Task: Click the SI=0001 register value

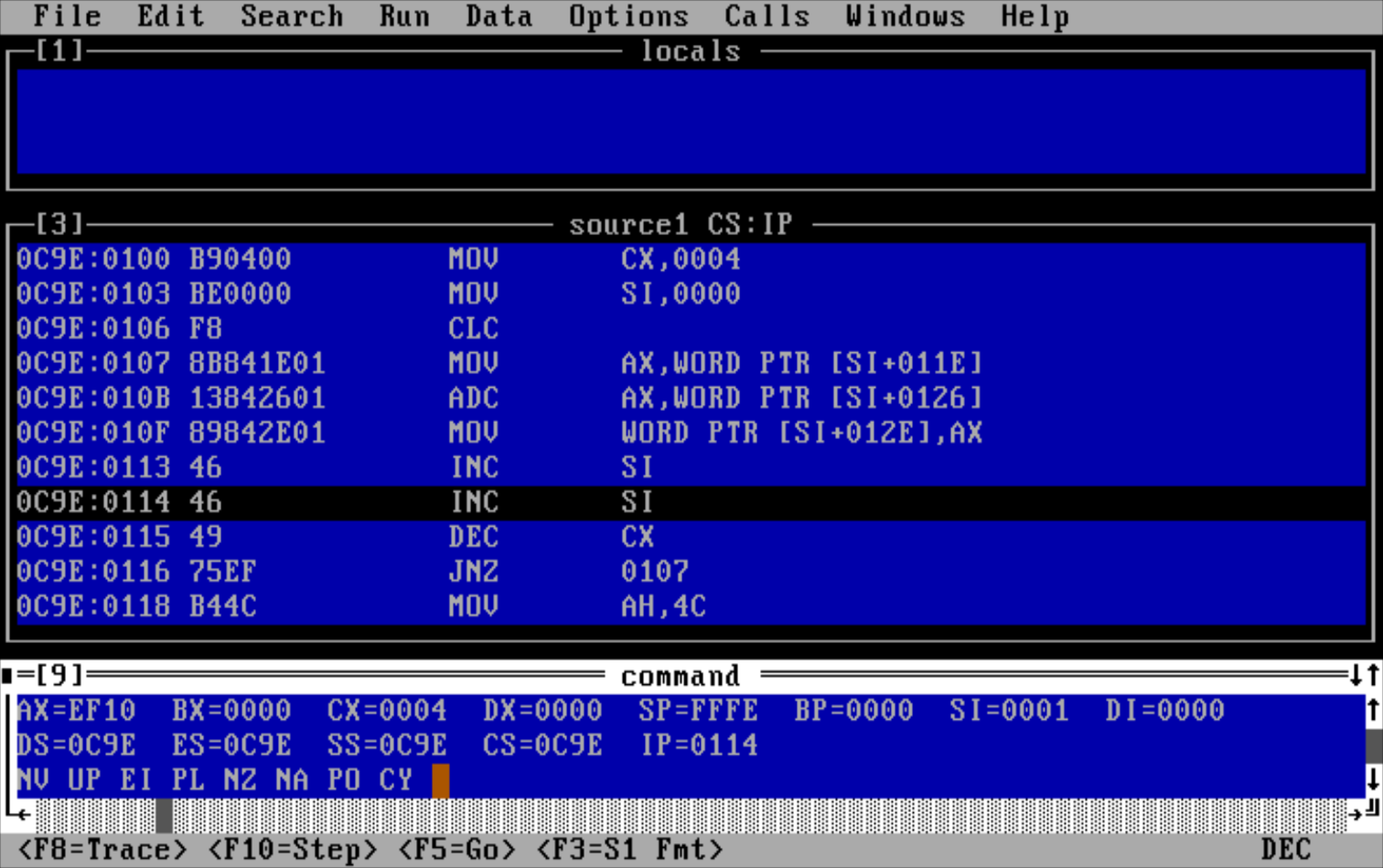Action: click(1009, 711)
